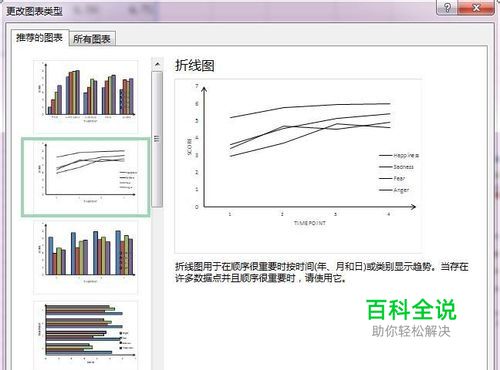Viewport: 500px width, 370px height.
Task: Click the help question mark button
Action: pos(447,7)
